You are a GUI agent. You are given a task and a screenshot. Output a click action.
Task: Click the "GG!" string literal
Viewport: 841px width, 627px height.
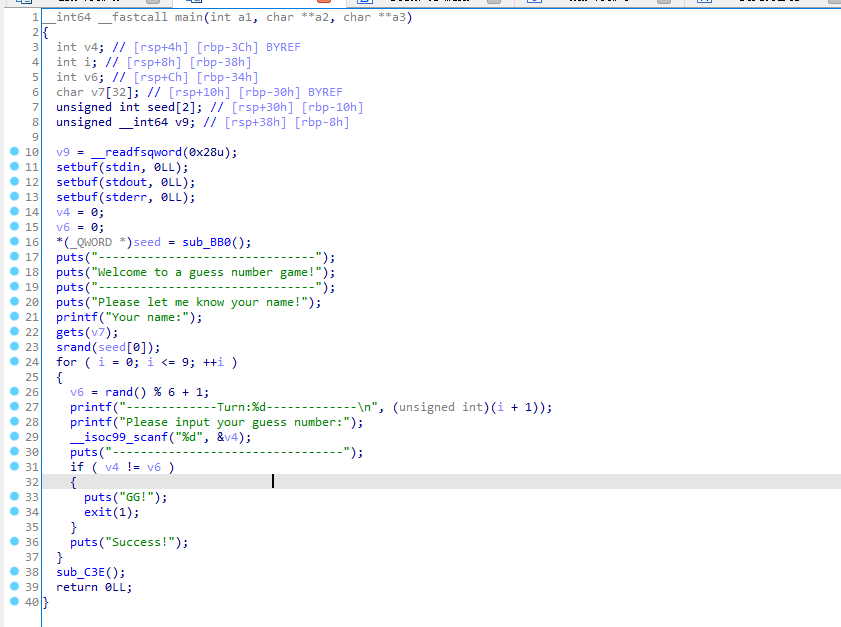[x=136, y=498]
